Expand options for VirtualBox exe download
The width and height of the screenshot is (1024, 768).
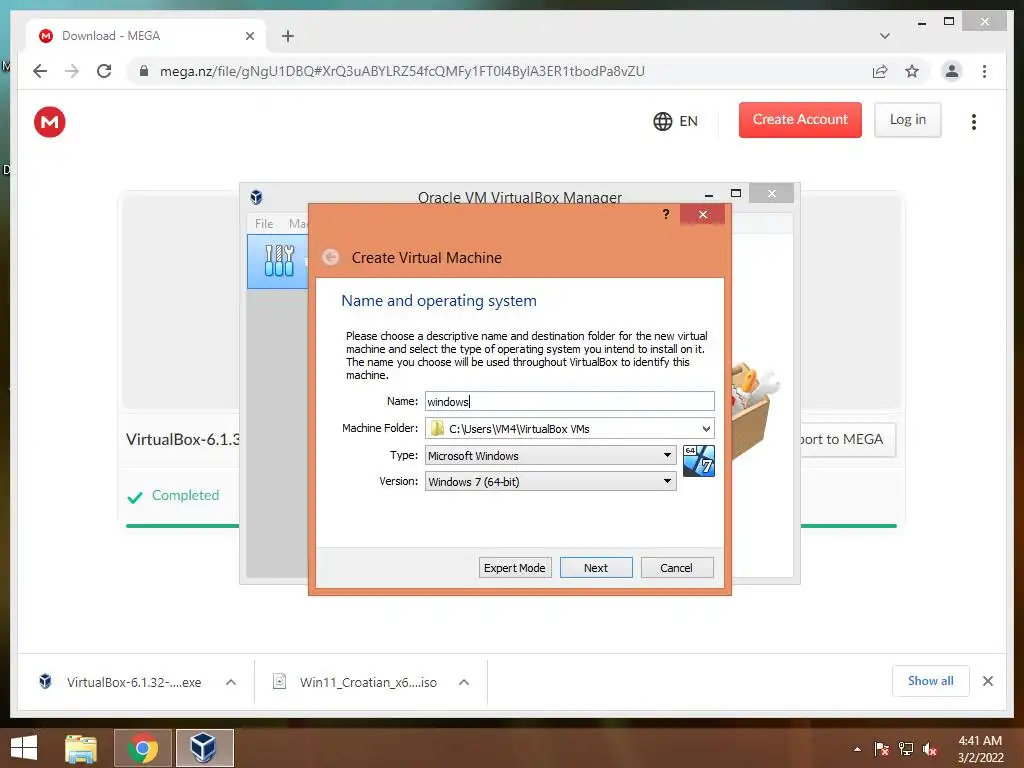pyautogui.click(x=231, y=682)
